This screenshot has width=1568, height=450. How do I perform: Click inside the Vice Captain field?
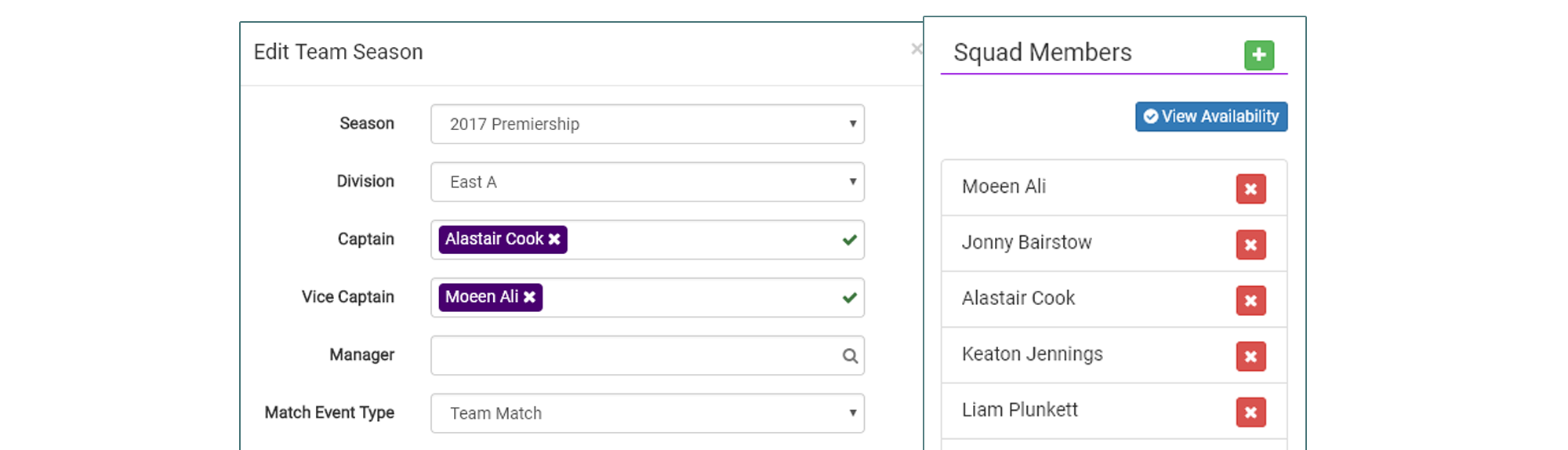point(682,298)
